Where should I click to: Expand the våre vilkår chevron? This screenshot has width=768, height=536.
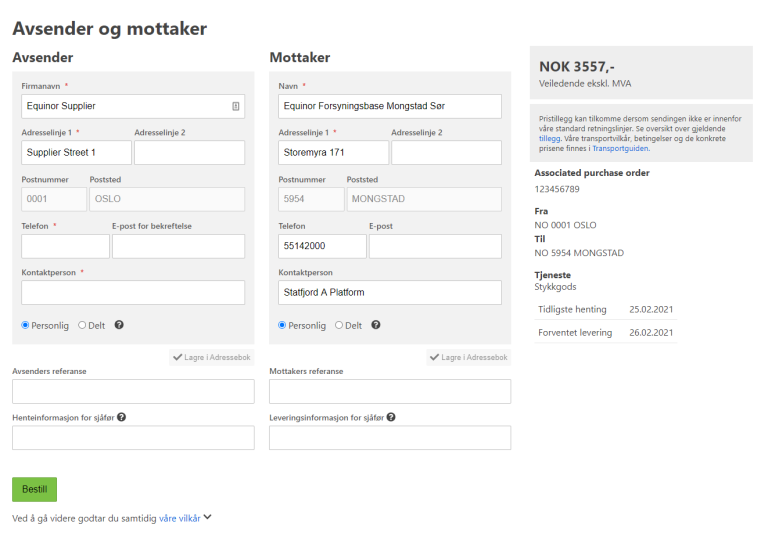coord(208,517)
